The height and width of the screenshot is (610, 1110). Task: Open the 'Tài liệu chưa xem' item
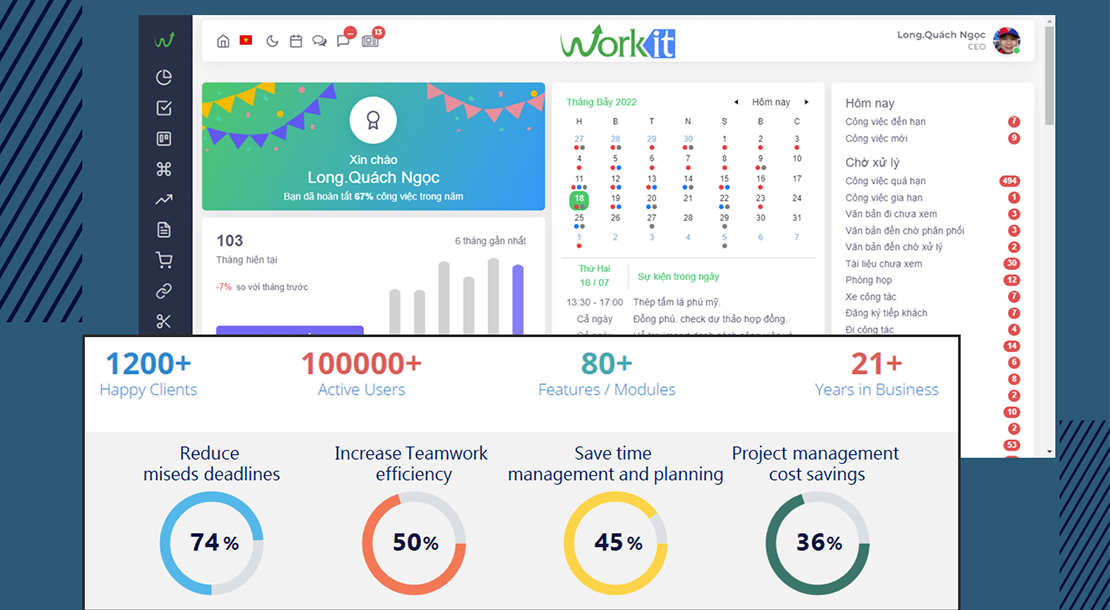[x=883, y=263]
